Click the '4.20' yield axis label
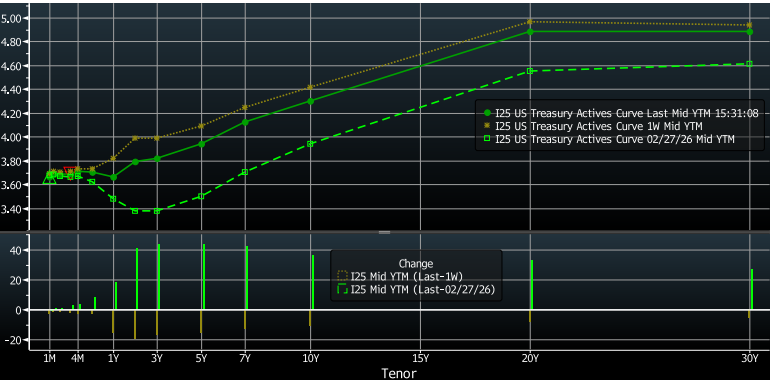 10,113
